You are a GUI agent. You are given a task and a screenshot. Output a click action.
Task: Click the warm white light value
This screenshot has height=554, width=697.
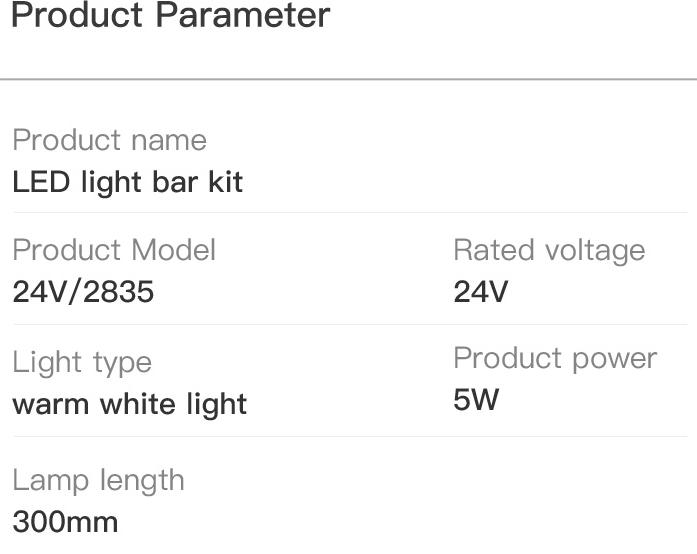130,405
